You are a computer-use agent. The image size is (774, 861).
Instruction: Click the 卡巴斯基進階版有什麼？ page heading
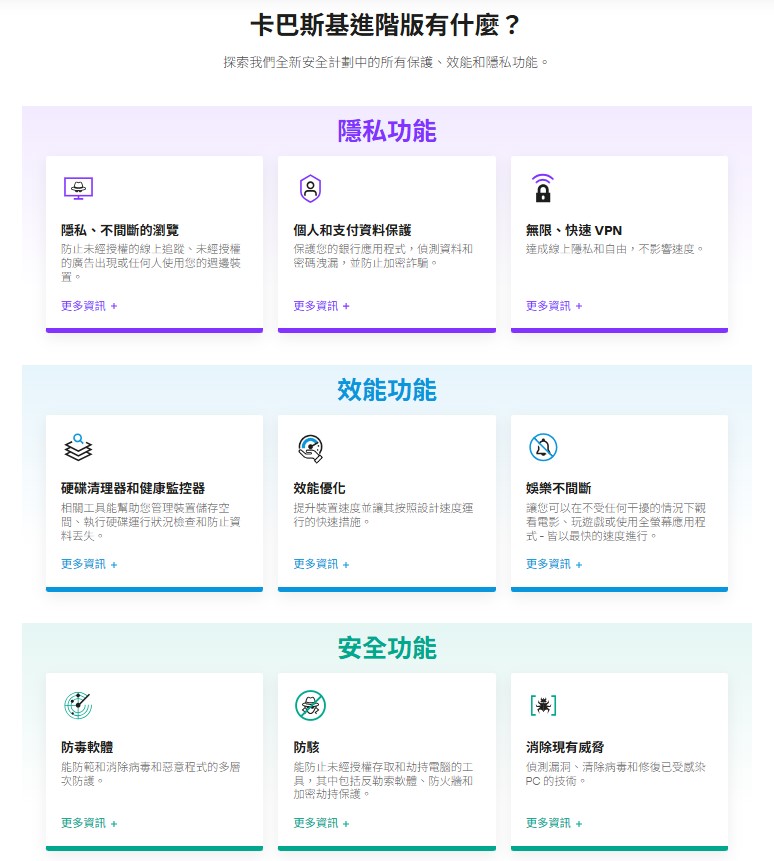pos(387,25)
